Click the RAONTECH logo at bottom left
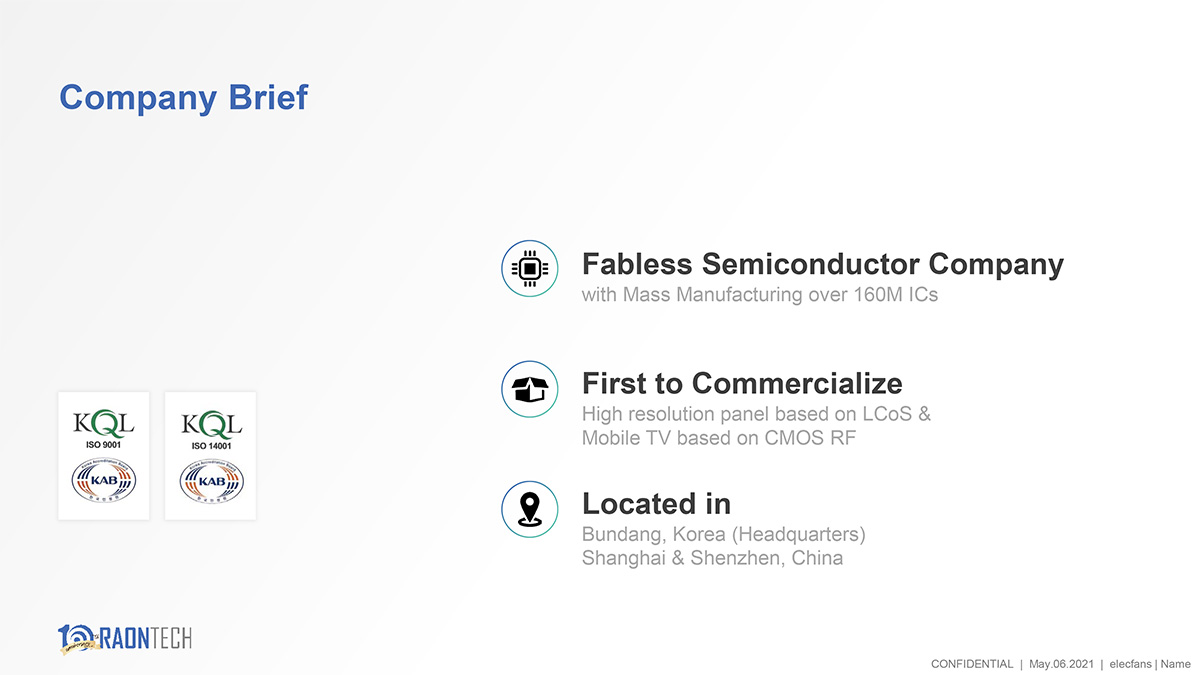Image resolution: width=1200 pixels, height=675 pixels. click(x=125, y=638)
